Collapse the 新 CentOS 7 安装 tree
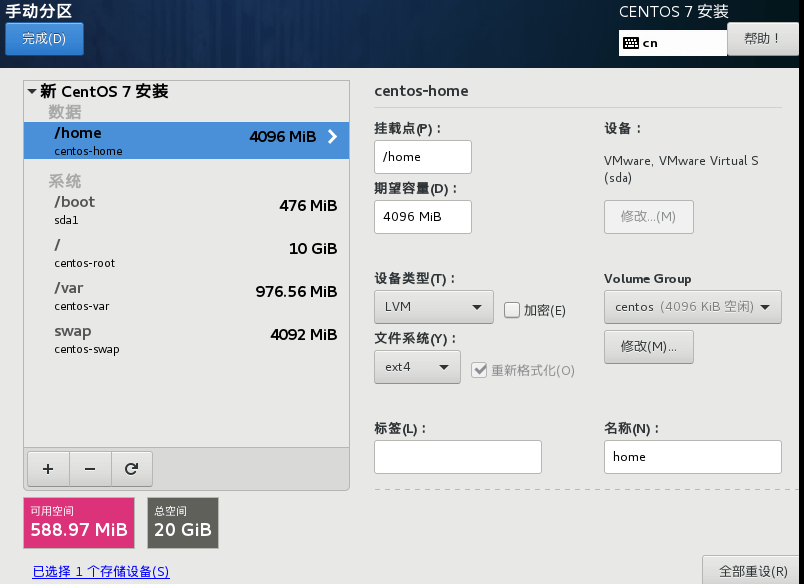This screenshot has width=804, height=584. [x=33, y=92]
